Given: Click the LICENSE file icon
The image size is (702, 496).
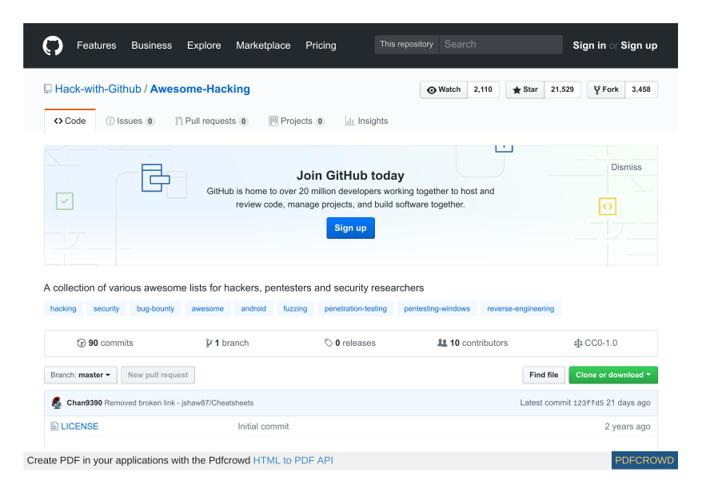Looking at the screenshot, I should click(x=55, y=426).
